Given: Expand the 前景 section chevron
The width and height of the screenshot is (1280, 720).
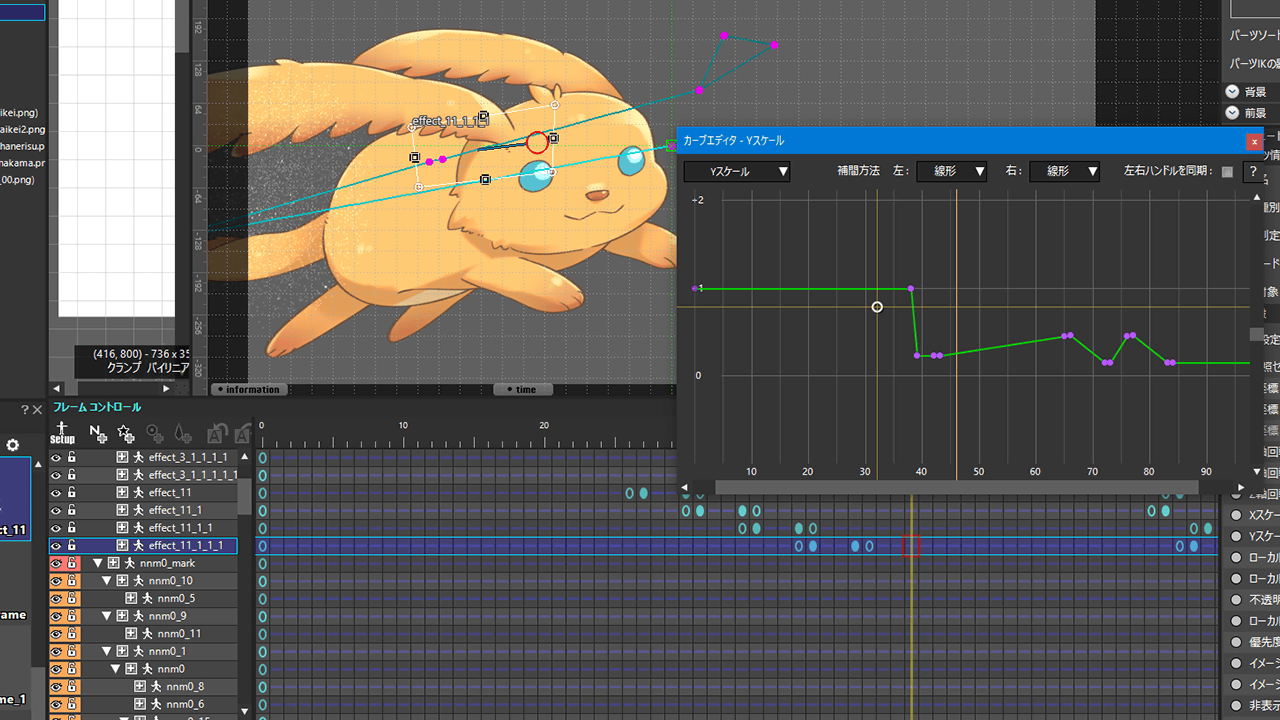Looking at the screenshot, I should coord(1232,113).
